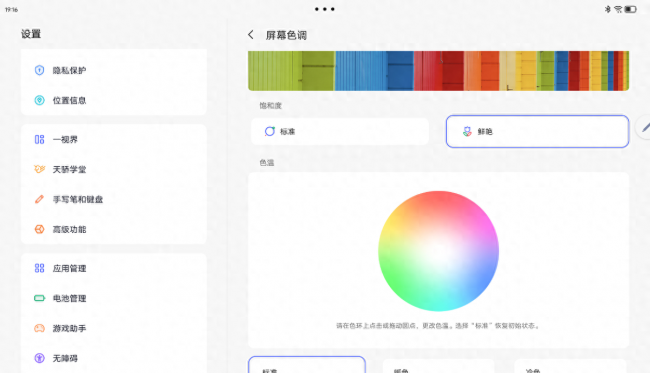Image resolution: width=650 pixels, height=373 pixels.
Task: Open 高级功能 settings entry
Action: pos(114,229)
